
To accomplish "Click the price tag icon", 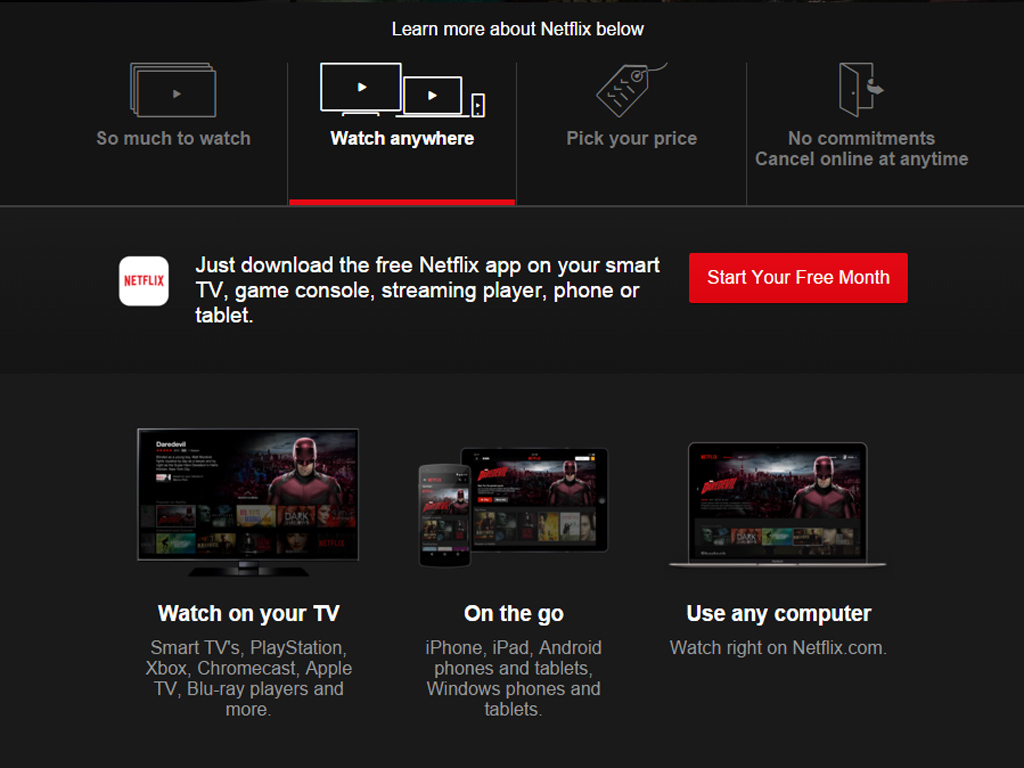I will 632,90.
